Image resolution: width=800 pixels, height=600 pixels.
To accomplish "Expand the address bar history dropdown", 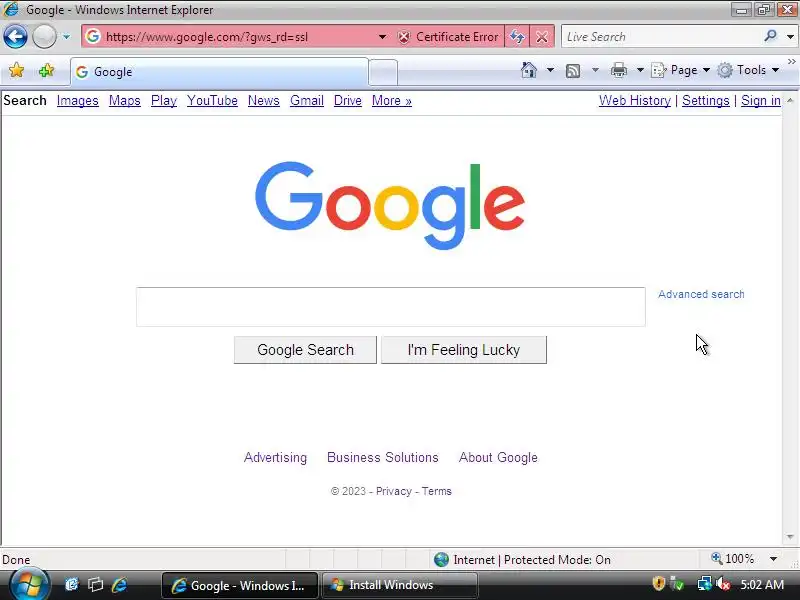I will (382, 37).
